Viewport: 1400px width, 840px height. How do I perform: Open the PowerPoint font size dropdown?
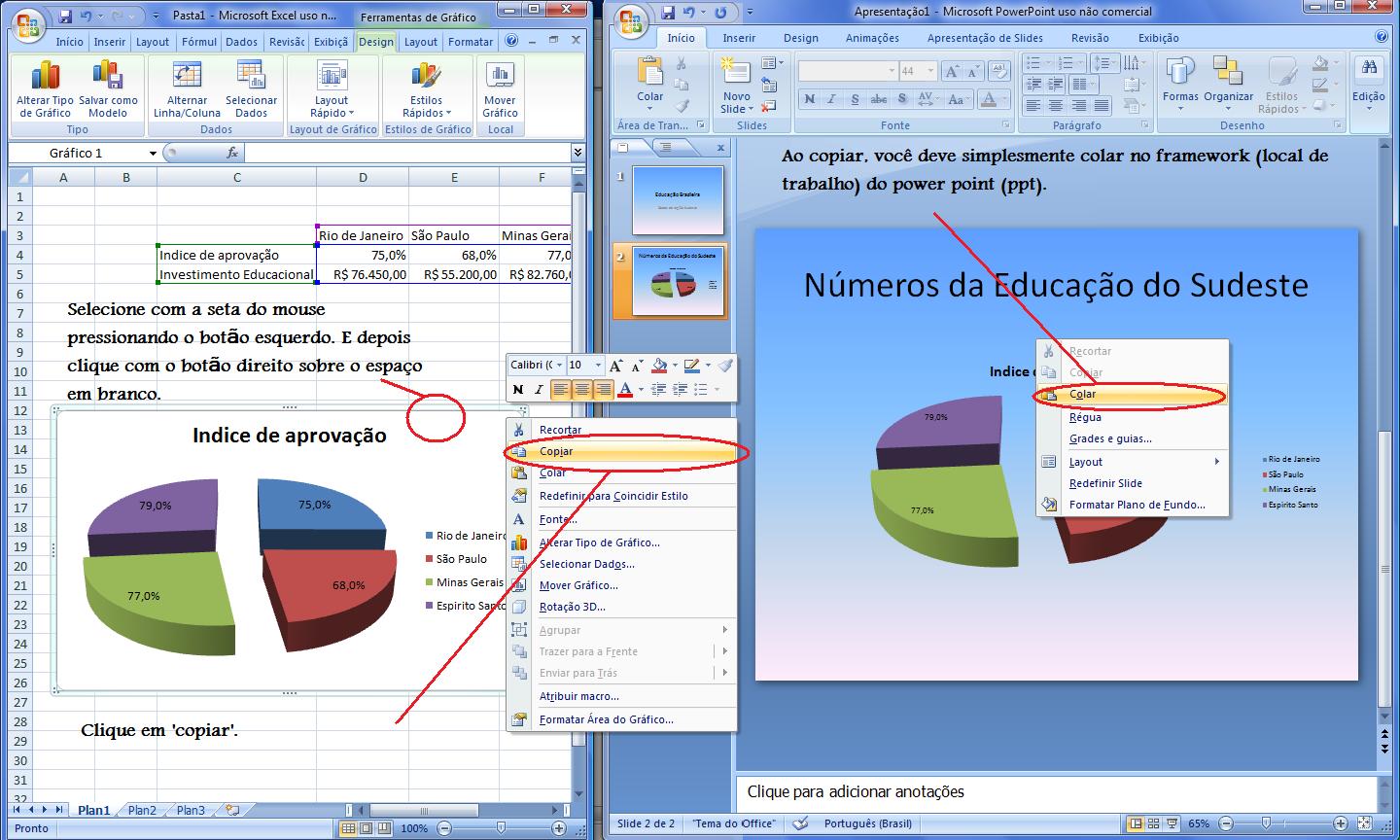pos(930,71)
